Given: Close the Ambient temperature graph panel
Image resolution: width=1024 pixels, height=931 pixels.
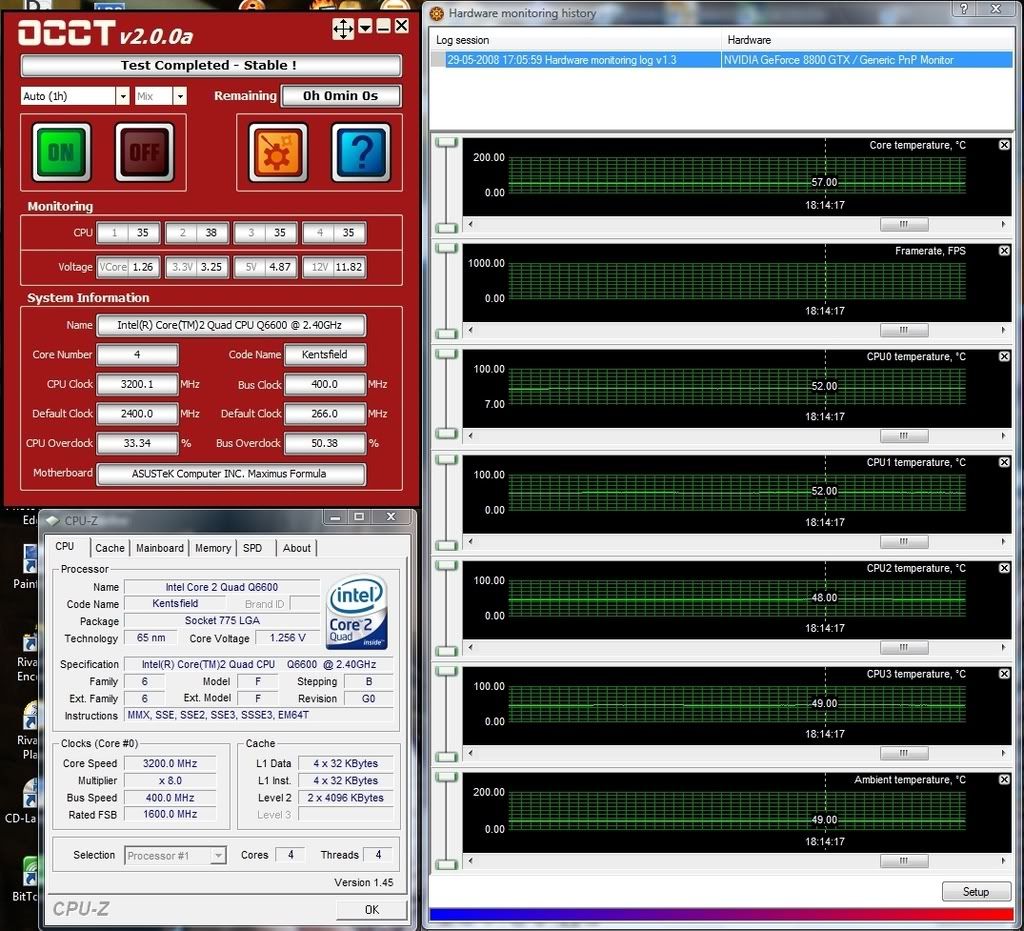Looking at the screenshot, I should 1004,780.
